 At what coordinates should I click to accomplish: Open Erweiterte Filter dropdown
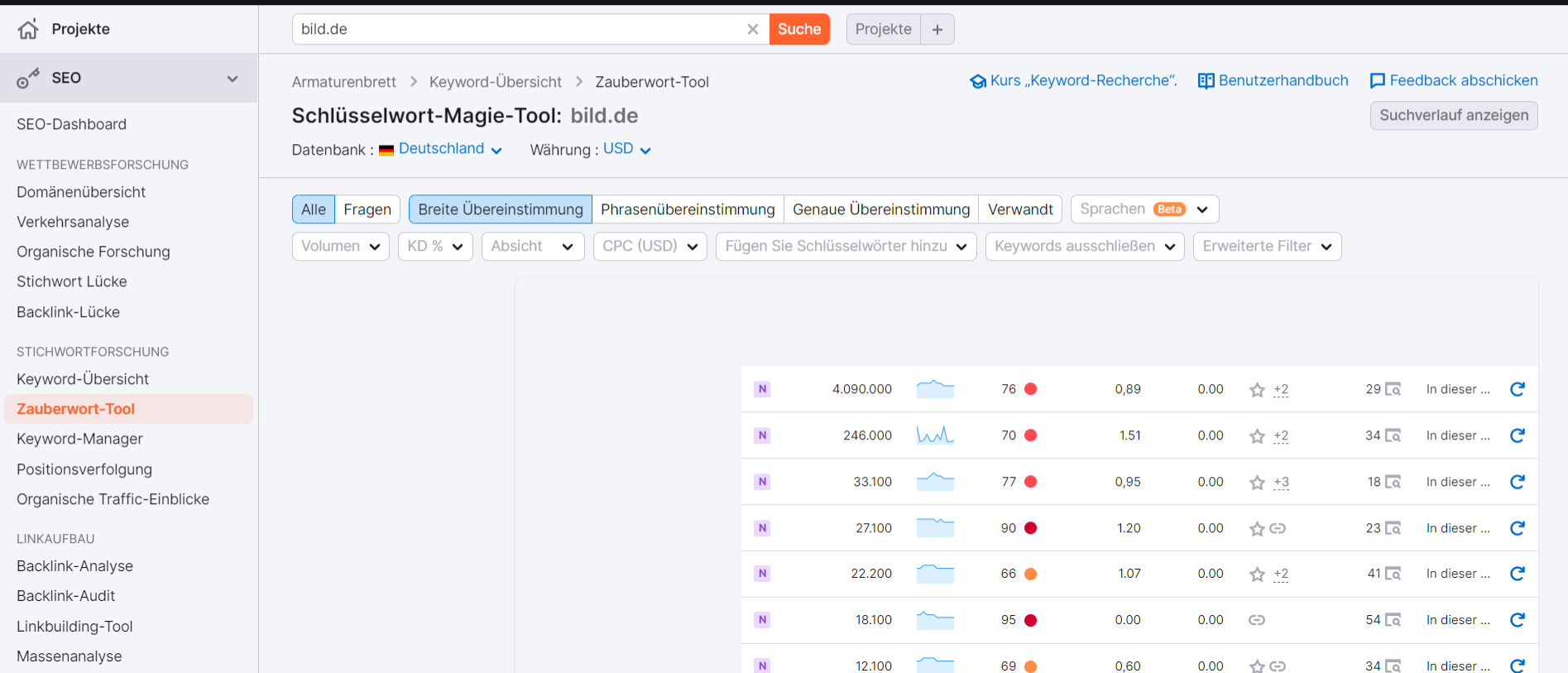click(1268, 247)
